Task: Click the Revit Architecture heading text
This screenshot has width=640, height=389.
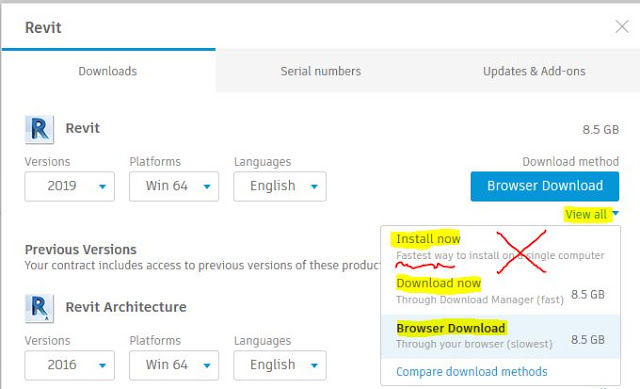Action: point(126,307)
